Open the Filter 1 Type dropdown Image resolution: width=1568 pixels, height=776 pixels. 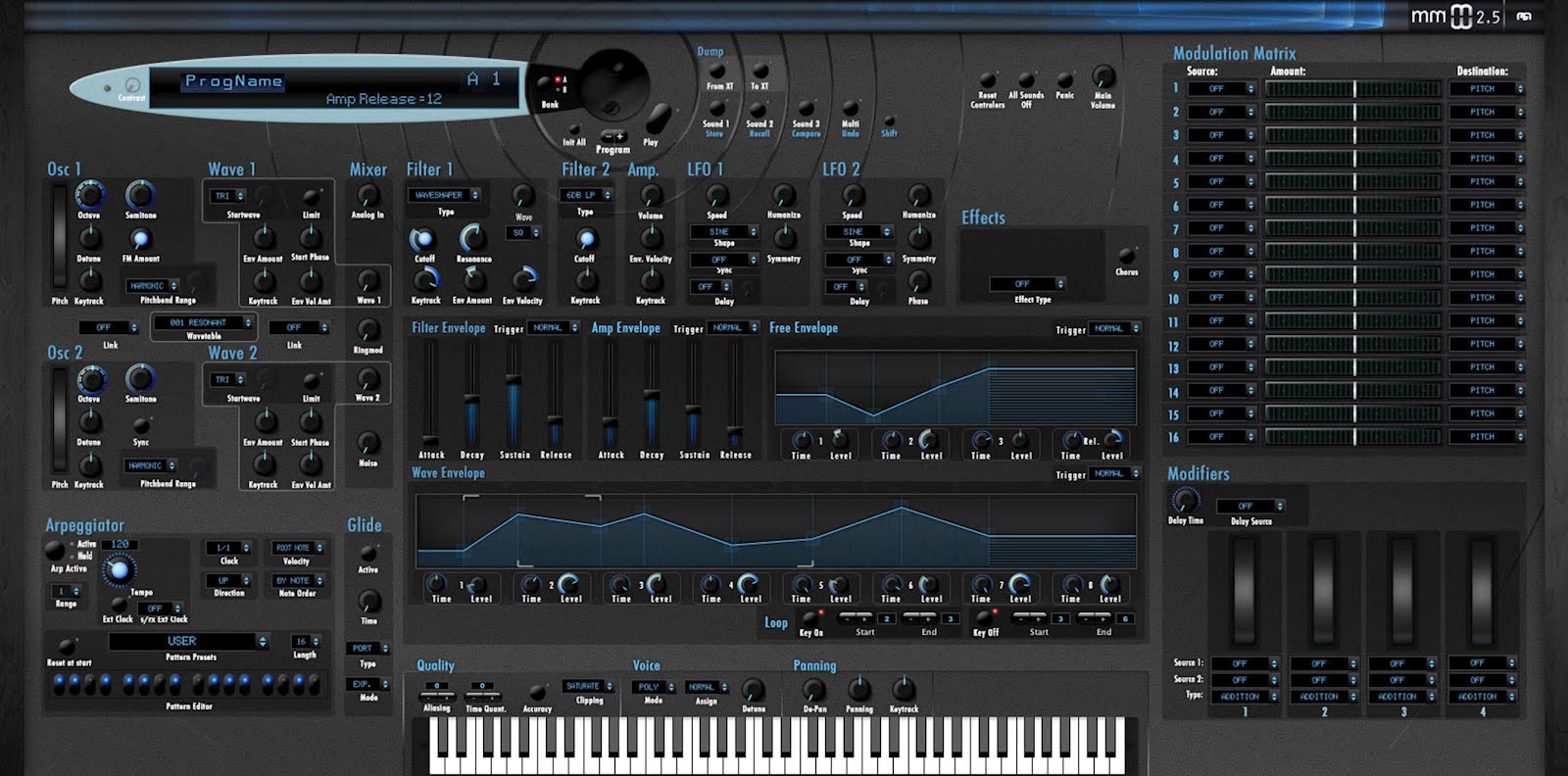(445, 195)
